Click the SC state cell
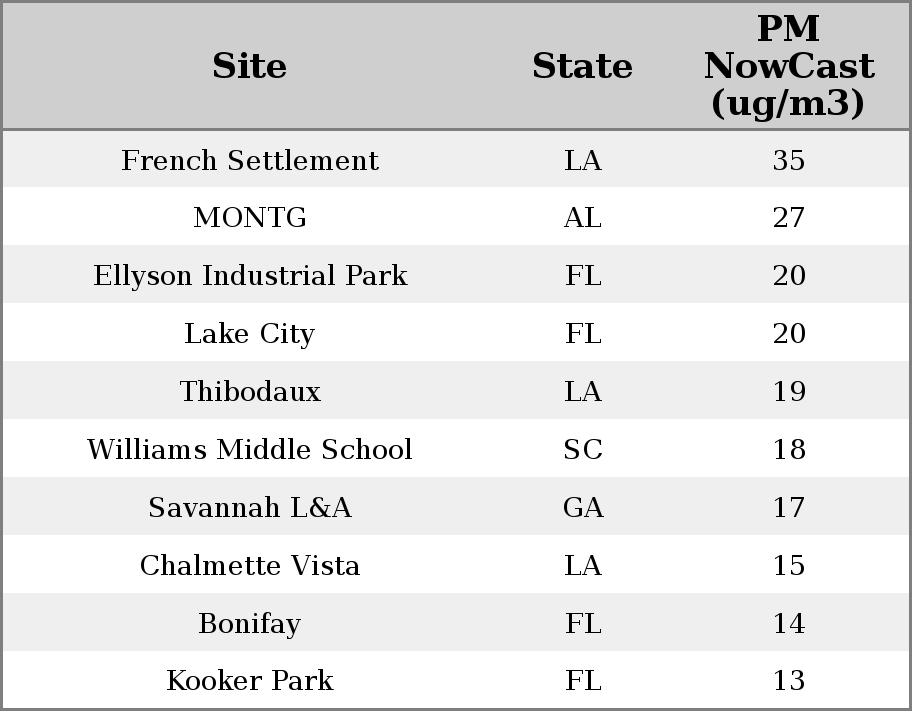Image resolution: width=912 pixels, height=711 pixels. pyautogui.click(x=583, y=450)
